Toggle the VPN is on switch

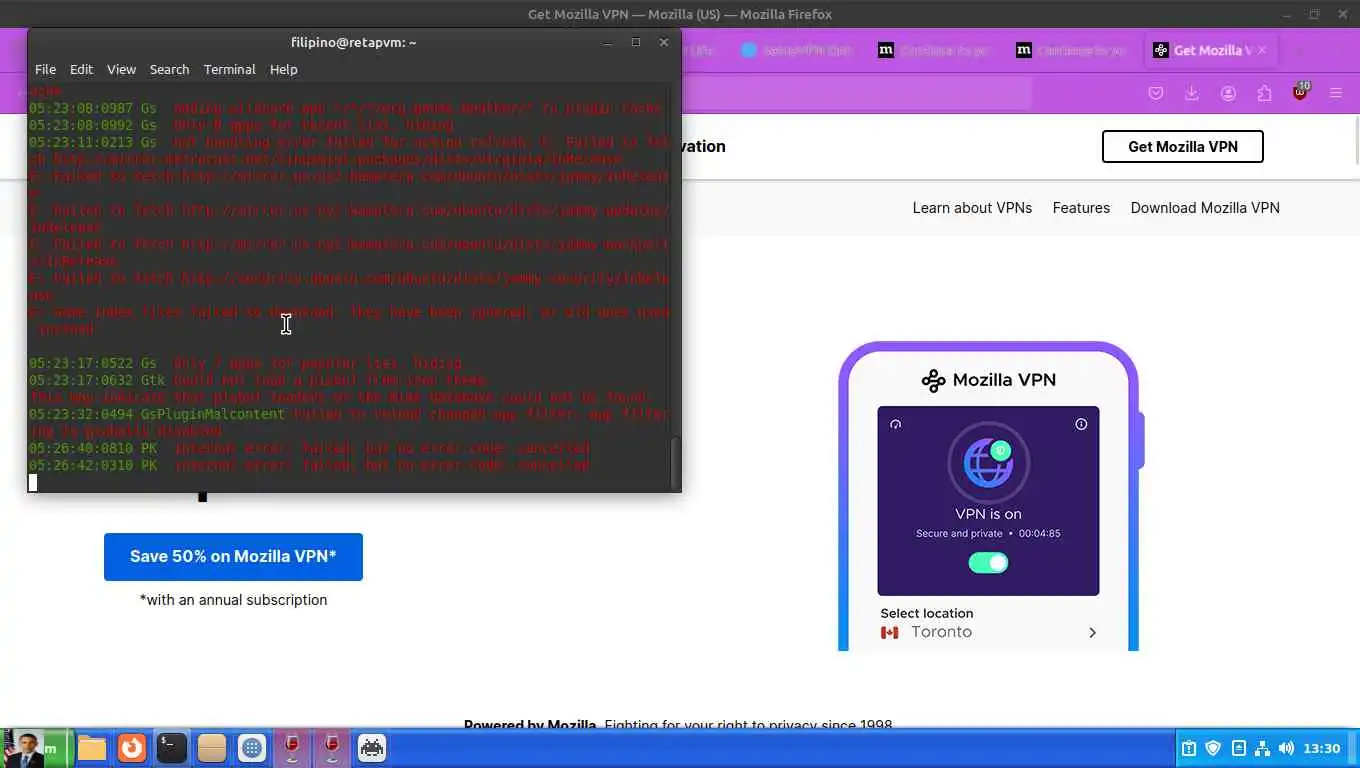988,563
